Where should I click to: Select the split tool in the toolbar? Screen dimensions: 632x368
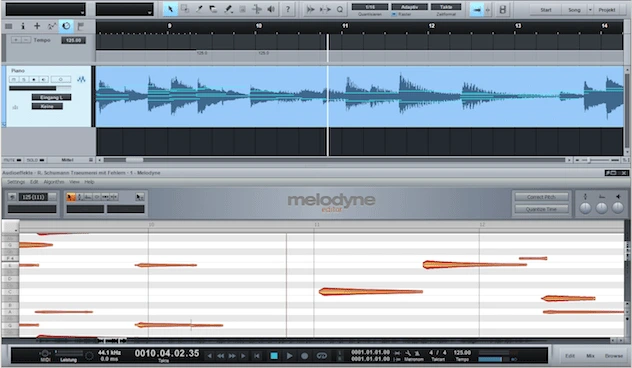(x=199, y=9)
